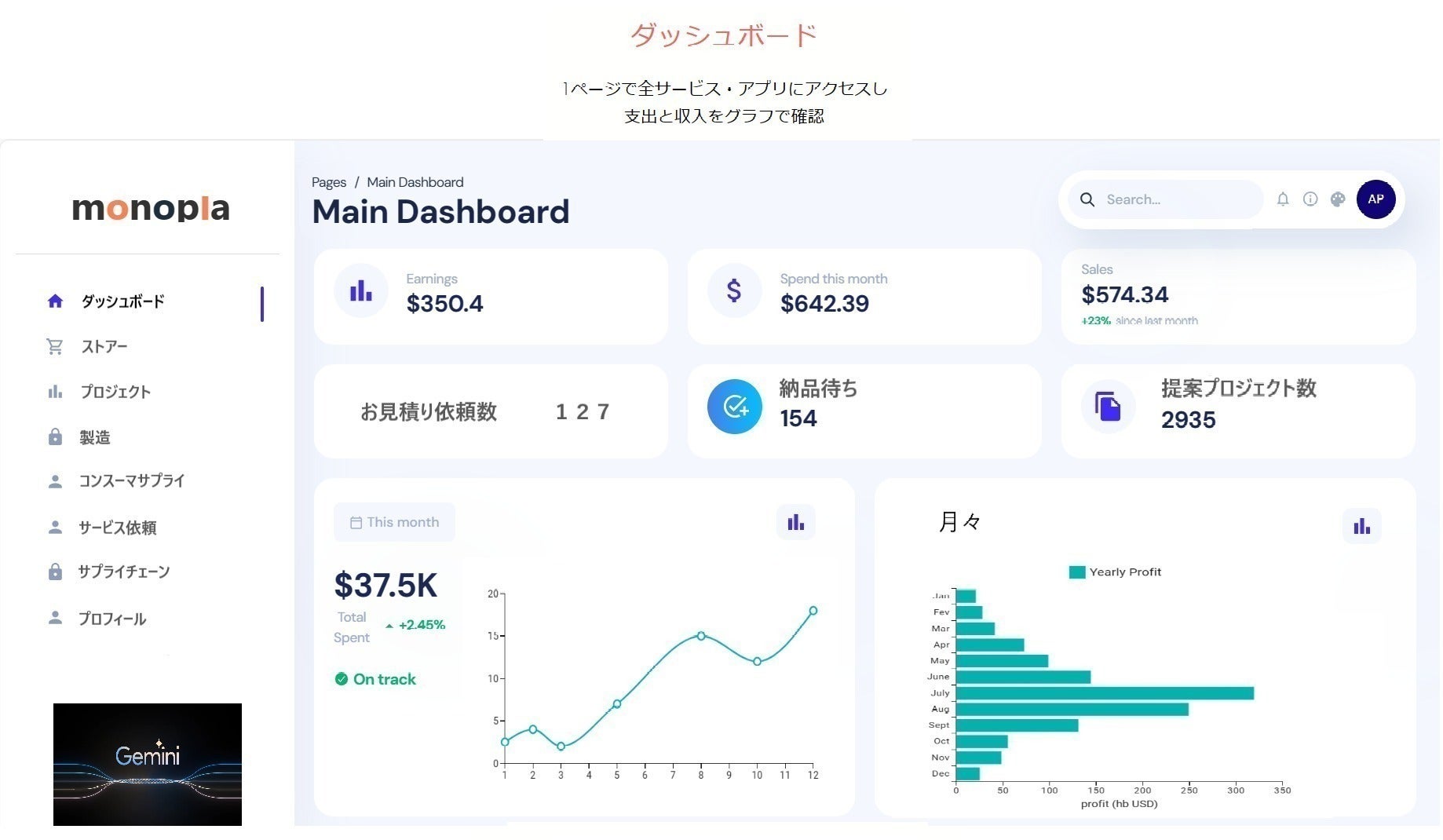The width and height of the screenshot is (1443, 840).
Task: Click the bar chart icon in This month card
Action: coord(795,523)
